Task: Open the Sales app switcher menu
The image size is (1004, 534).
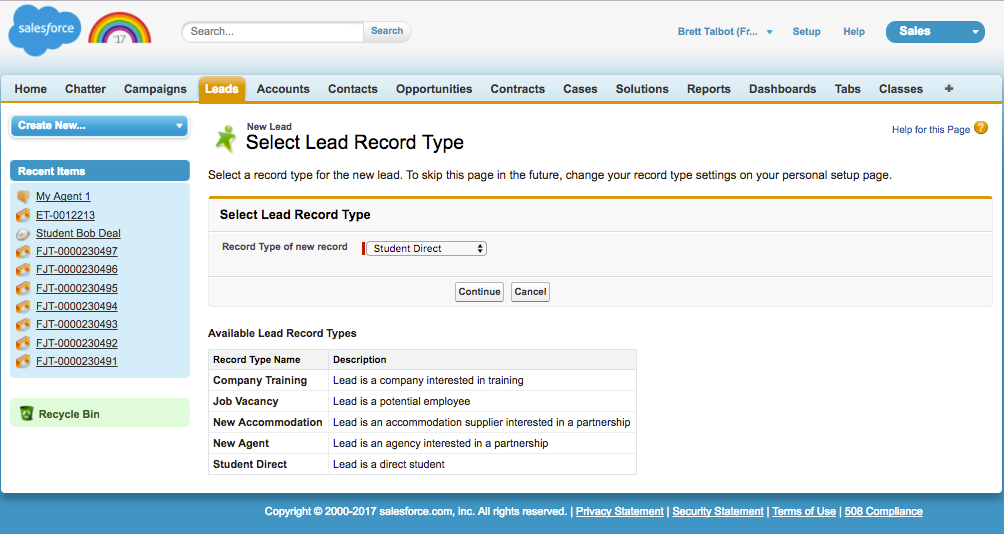Action: (x=934, y=32)
